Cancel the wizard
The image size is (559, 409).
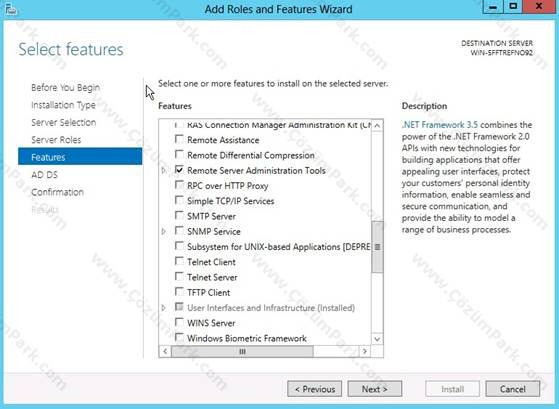(x=513, y=389)
